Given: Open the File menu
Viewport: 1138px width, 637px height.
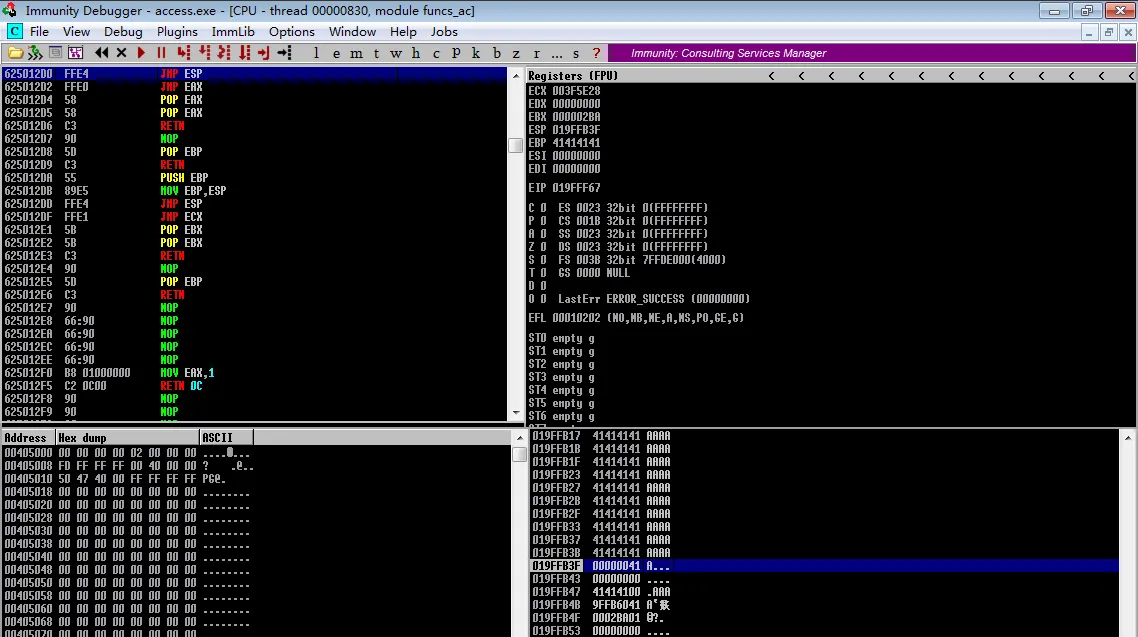Looking at the screenshot, I should pos(39,31).
